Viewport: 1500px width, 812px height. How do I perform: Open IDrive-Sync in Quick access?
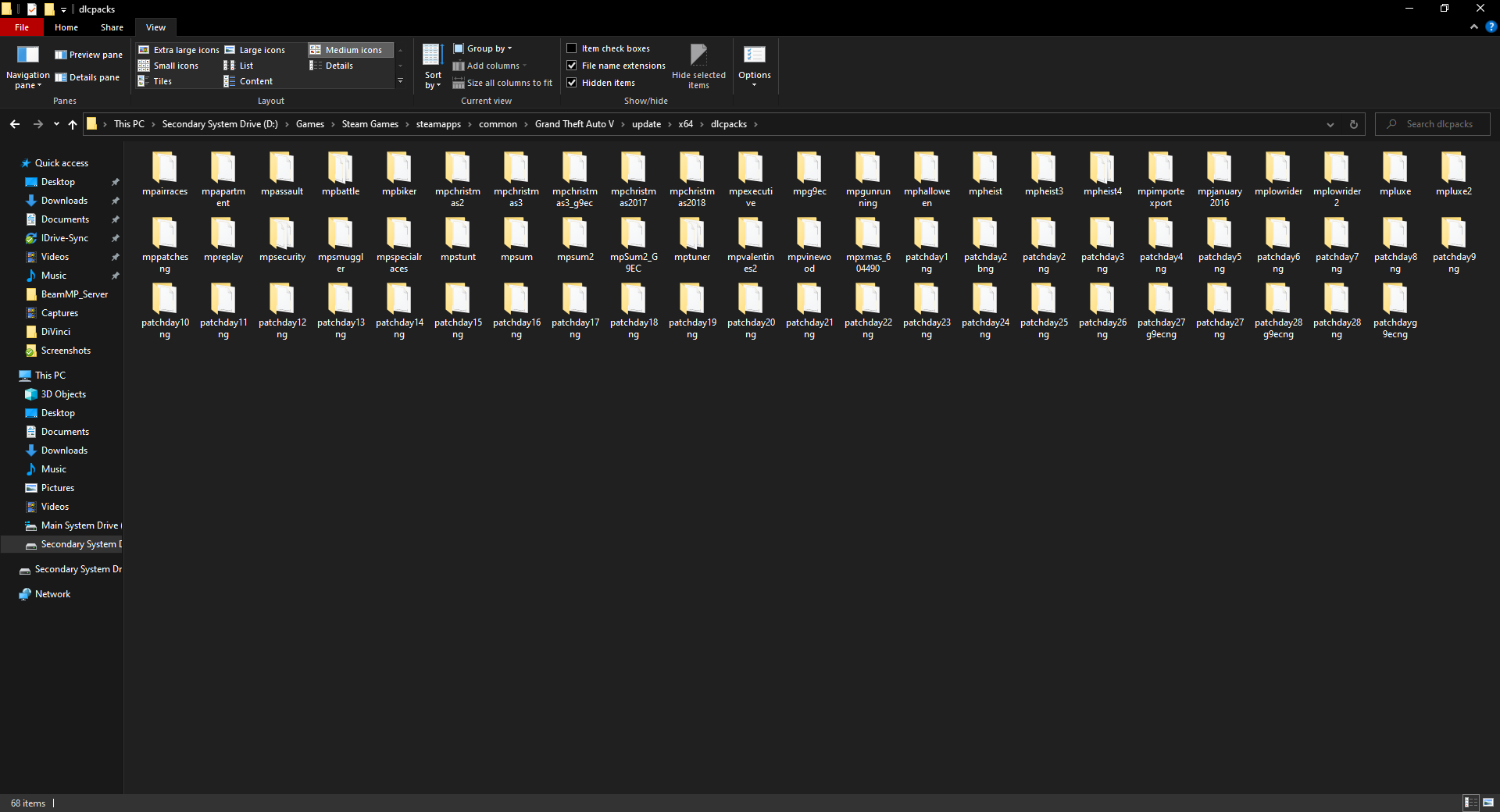(64, 238)
